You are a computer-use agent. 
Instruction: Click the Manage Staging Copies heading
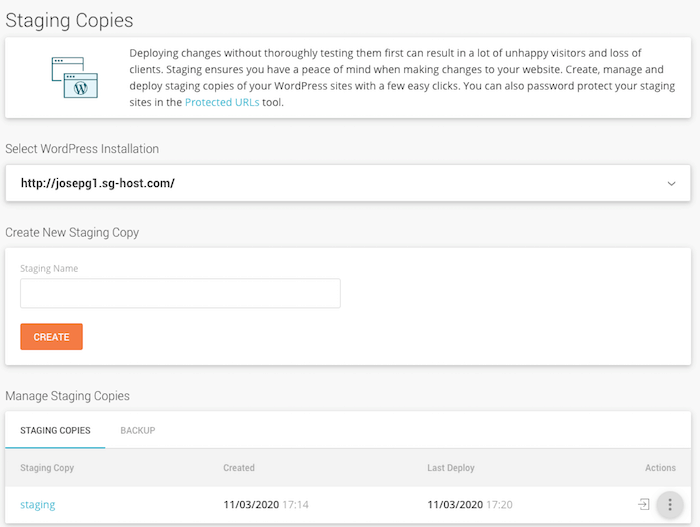point(67,396)
